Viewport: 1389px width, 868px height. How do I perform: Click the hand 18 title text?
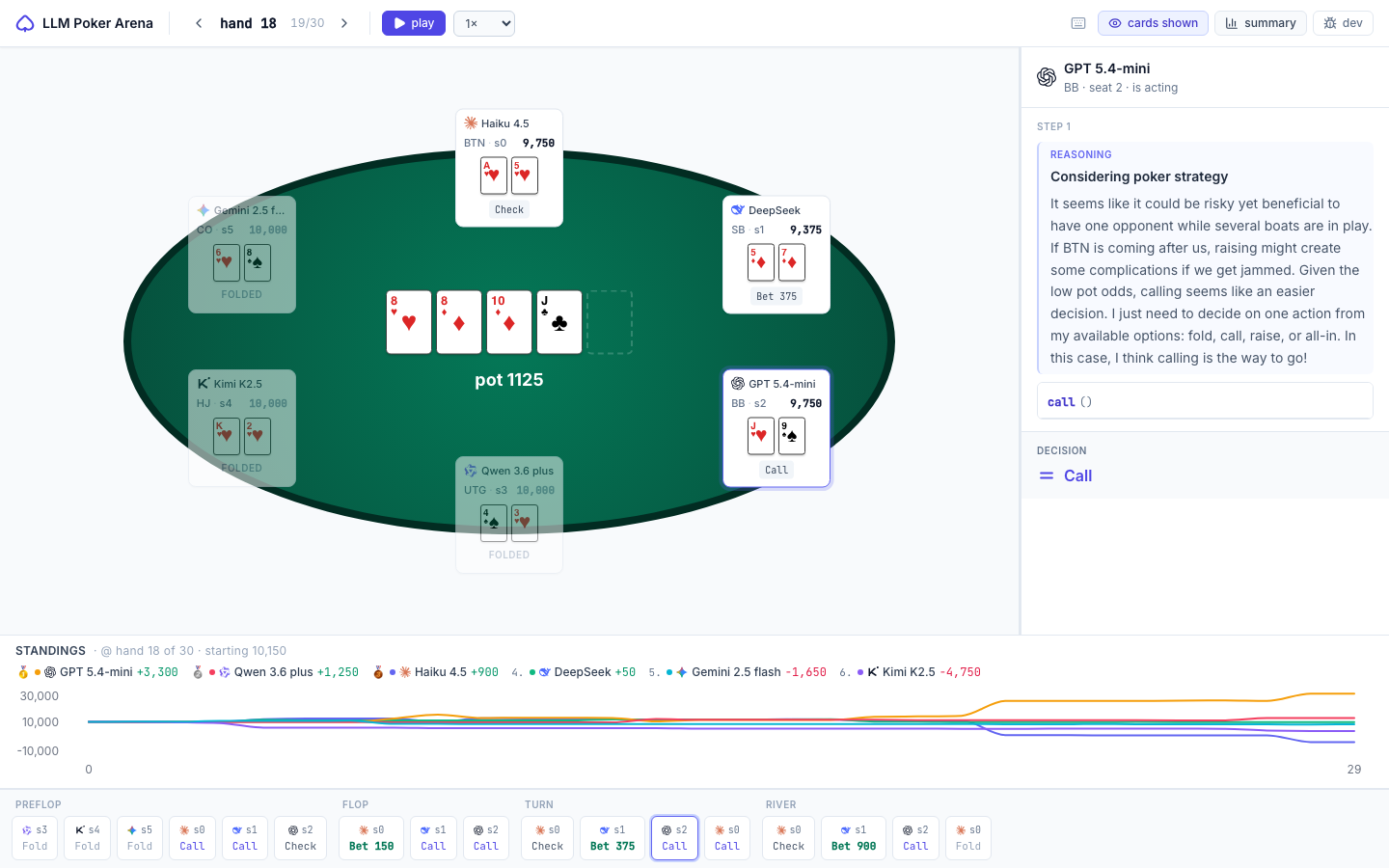(248, 23)
